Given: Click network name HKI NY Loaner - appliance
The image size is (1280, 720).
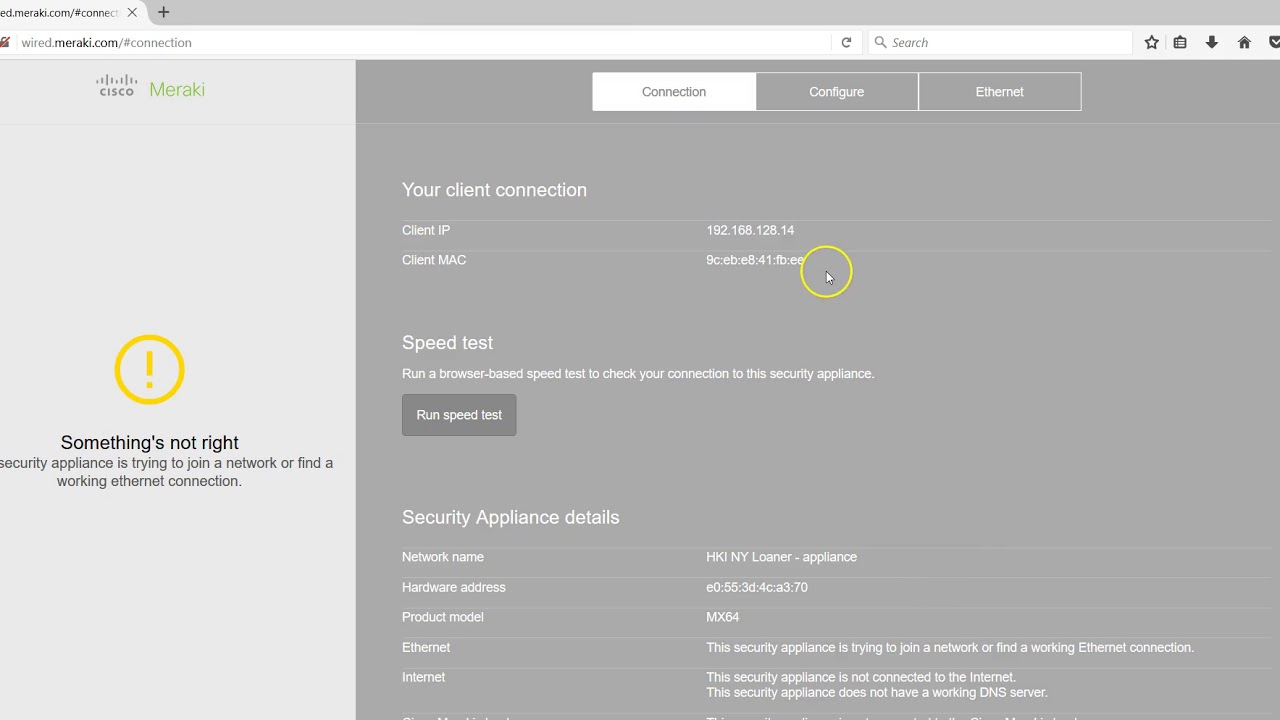Looking at the screenshot, I should point(781,557).
